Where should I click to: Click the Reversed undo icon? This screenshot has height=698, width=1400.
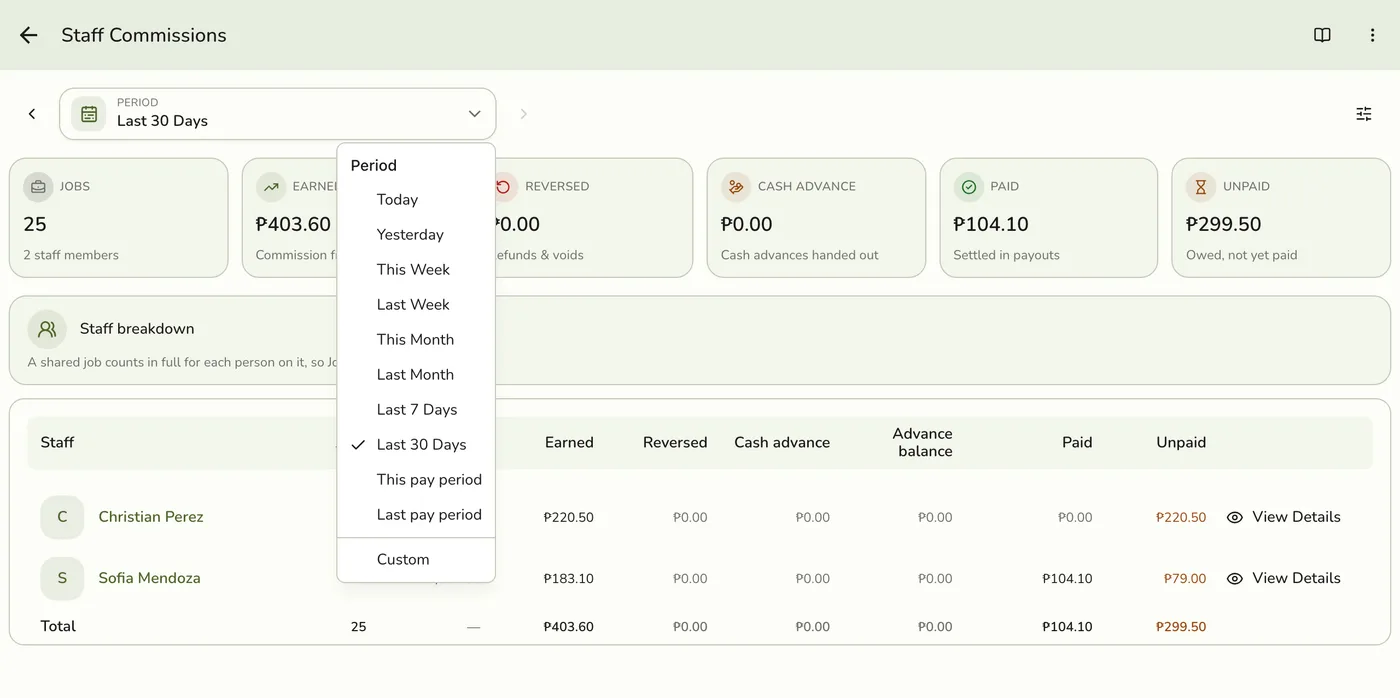pyautogui.click(x=504, y=187)
